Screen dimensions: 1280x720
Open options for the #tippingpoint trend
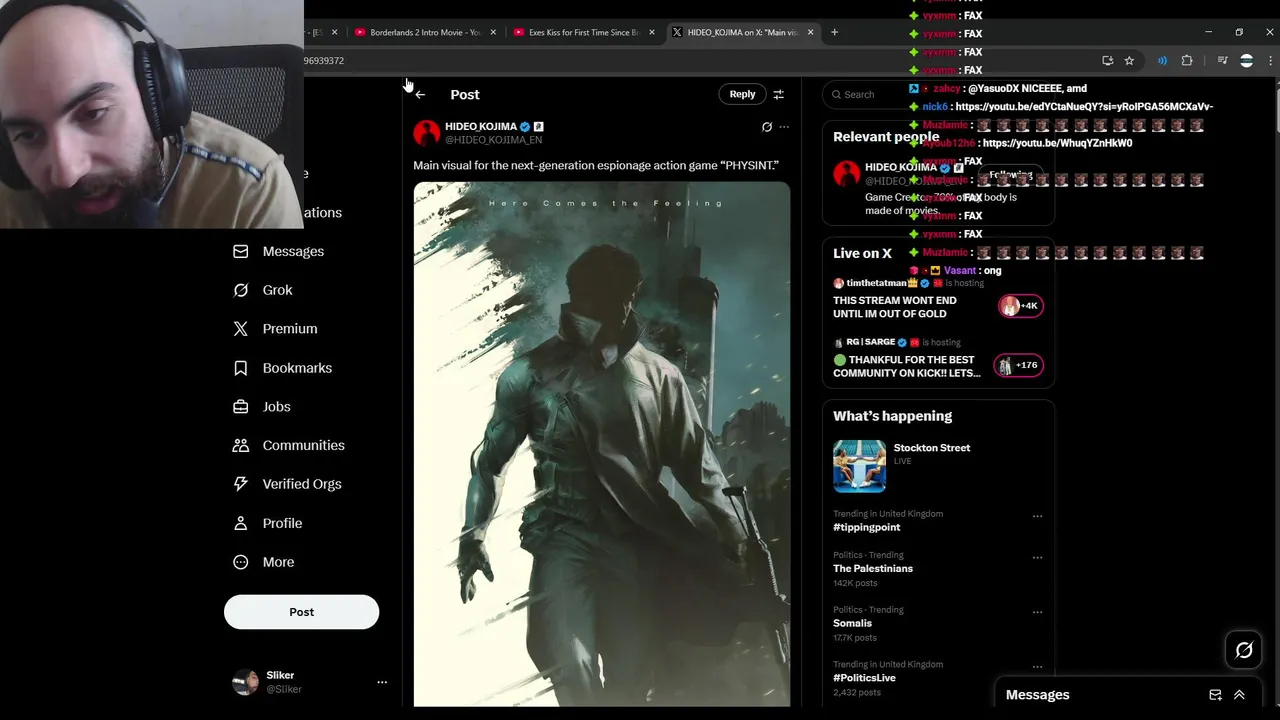[1037, 516]
